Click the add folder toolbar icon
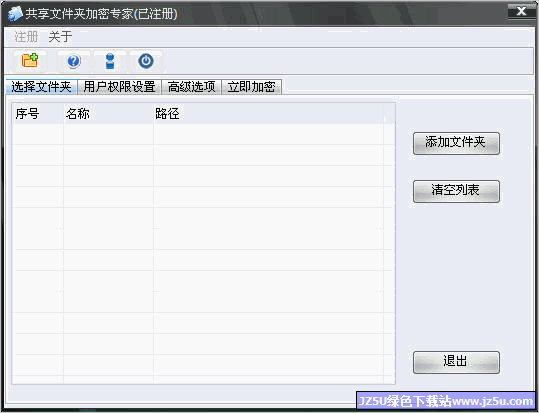This screenshot has height=413, width=539. [30, 61]
